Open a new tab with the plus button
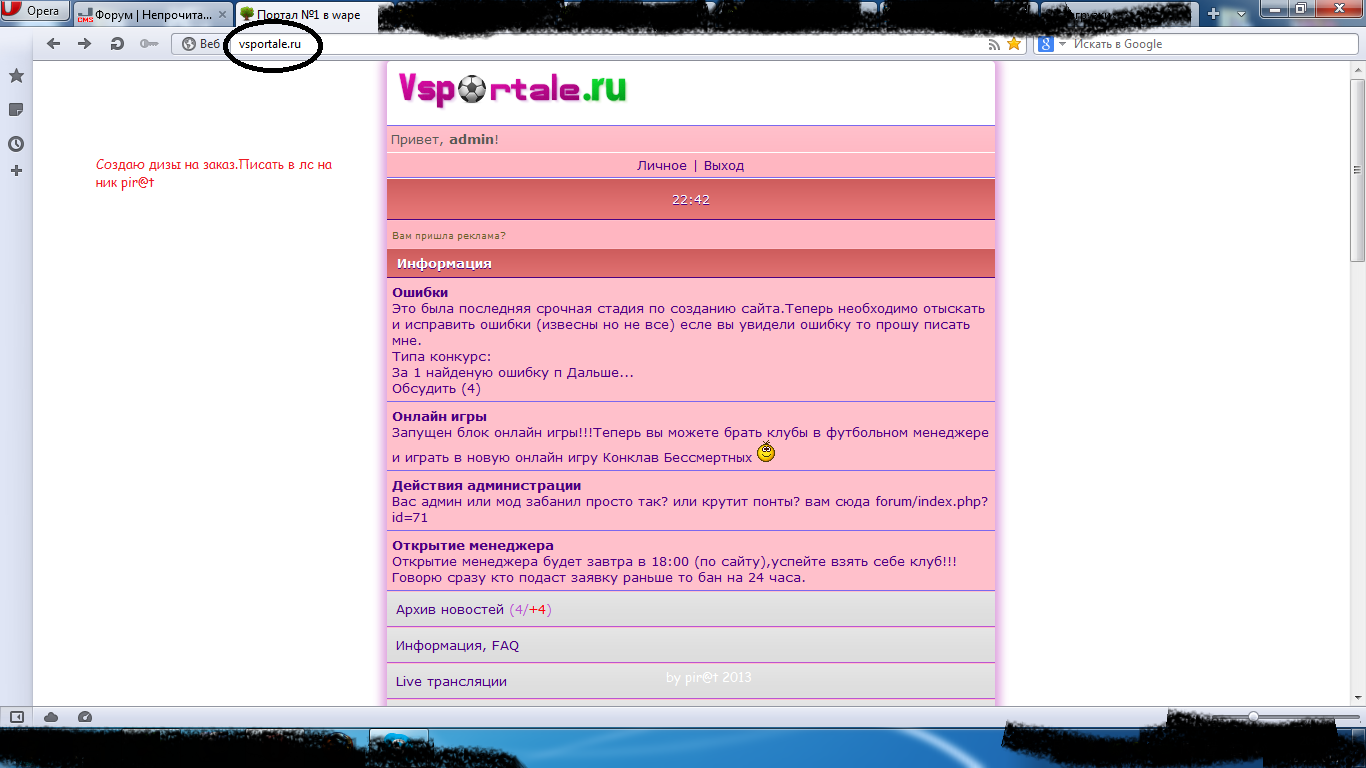 point(1213,14)
